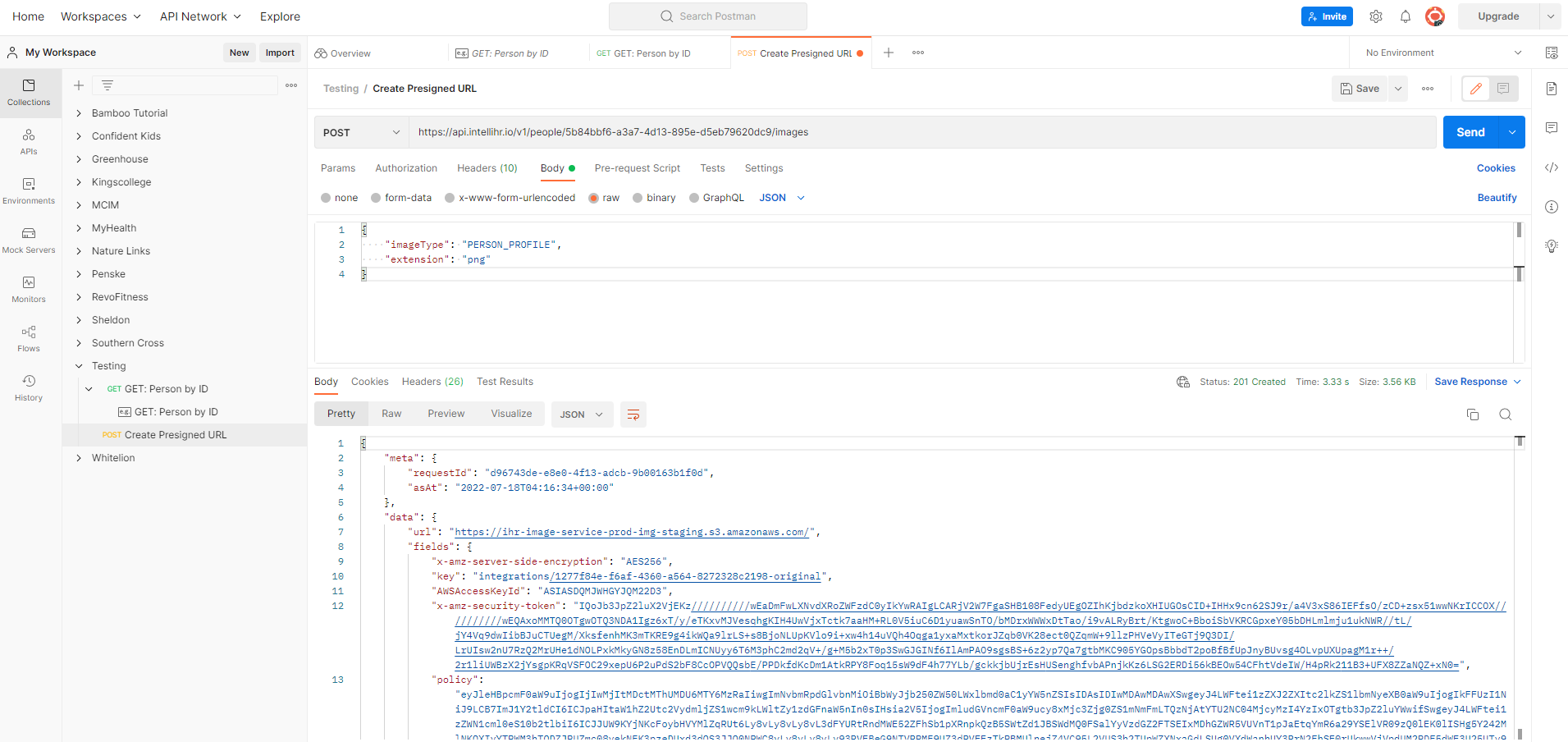The width and height of the screenshot is (1568, 742).
Task: Open the response format JSON dropdown
Action: click(x=582, y=415)
